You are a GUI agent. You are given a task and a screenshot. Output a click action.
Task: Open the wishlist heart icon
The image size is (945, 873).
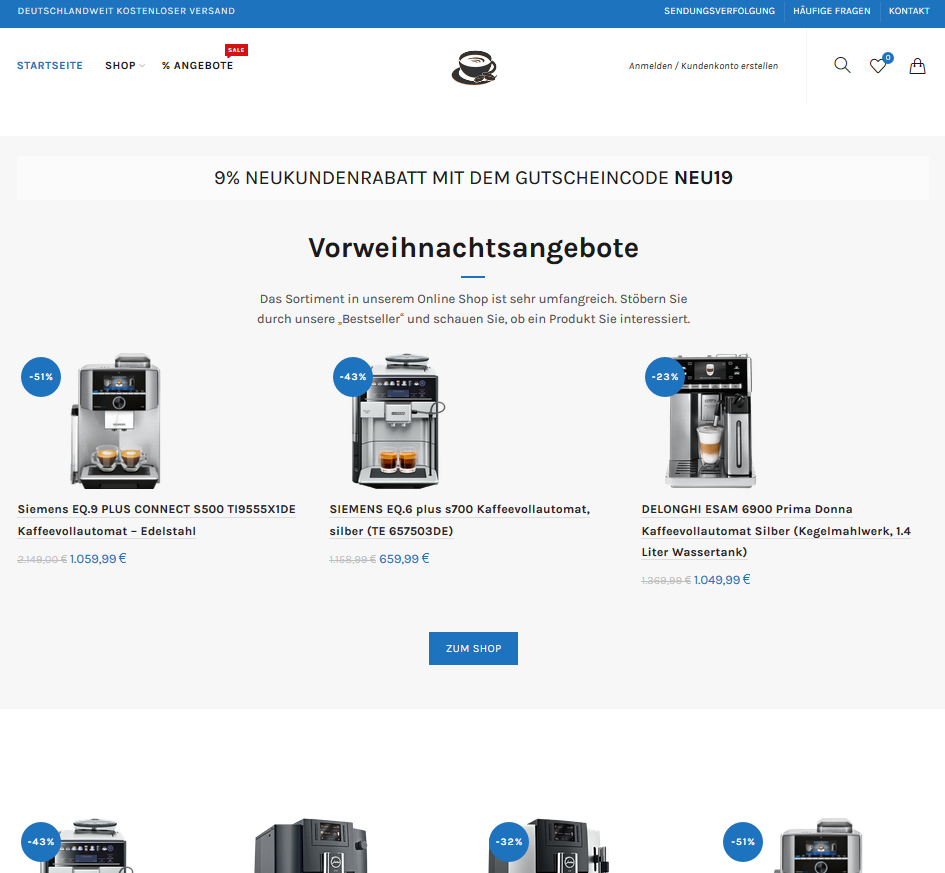tap(878, 66)
